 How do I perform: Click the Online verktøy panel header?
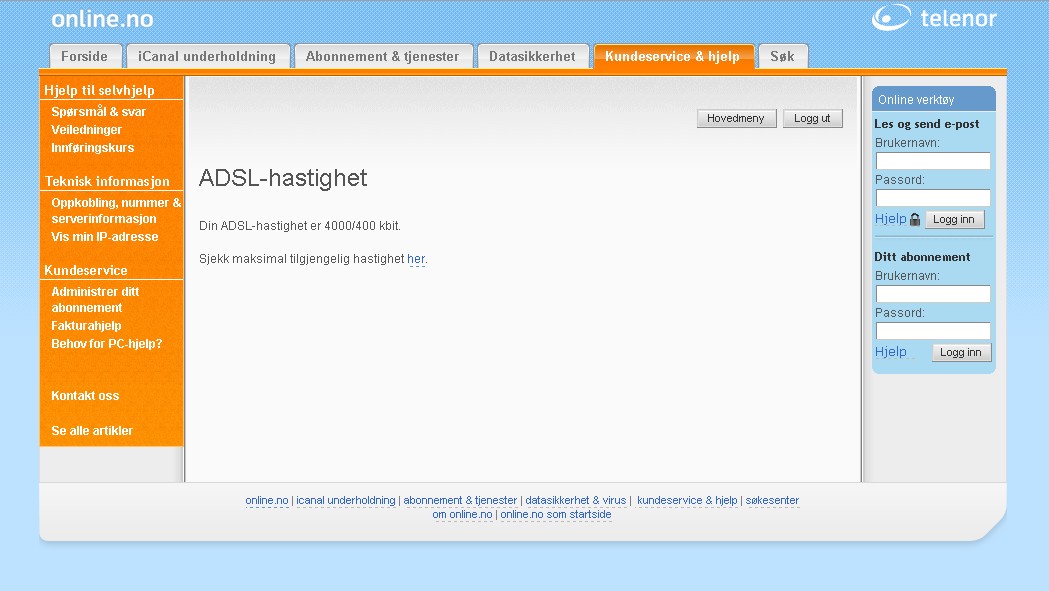(x=933, y=99)
